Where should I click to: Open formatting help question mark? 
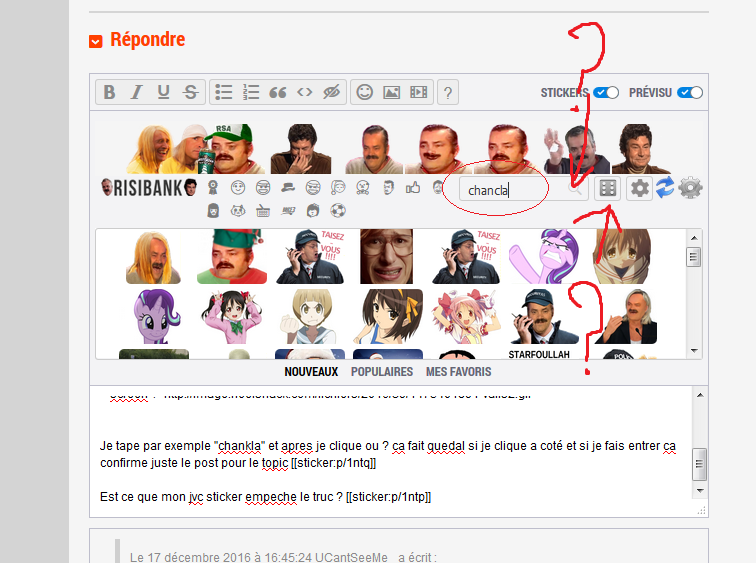click(x=448, y=92)
